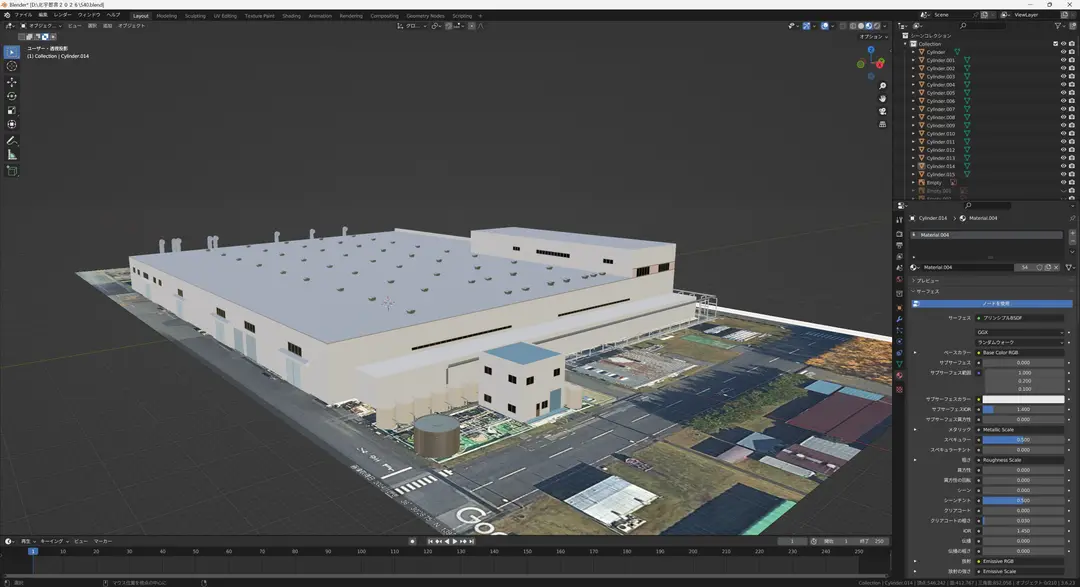Expand the Cylinder.014 tree item
Image resolution: width=1080 pixels, height=587 pixels.
click(913, 166)
